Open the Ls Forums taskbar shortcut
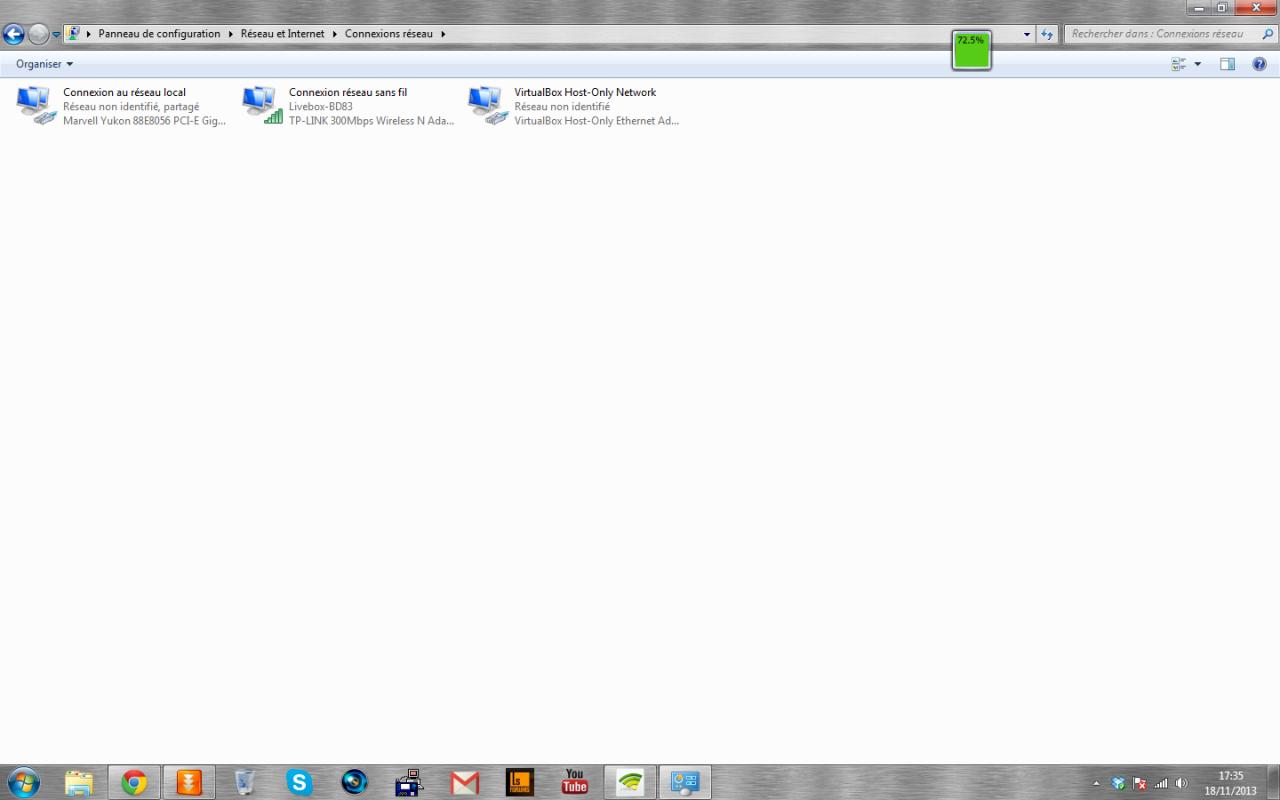Screen dimensions: 1280x800 click(519, 782)
